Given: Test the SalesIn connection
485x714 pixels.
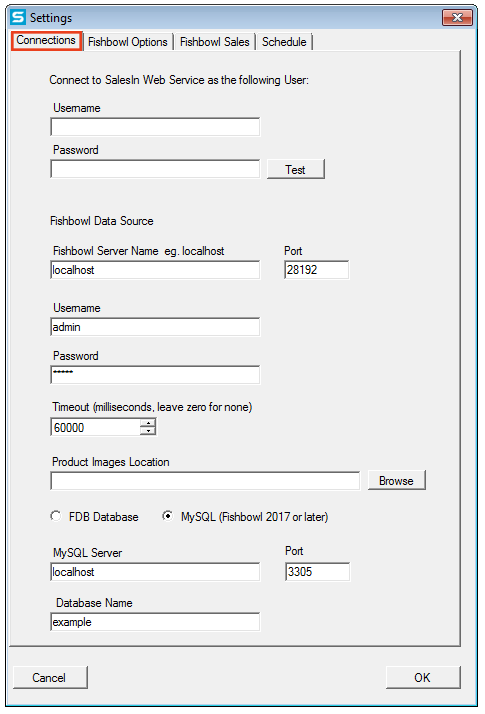Looking at the screenshot, I should point(296,169).
